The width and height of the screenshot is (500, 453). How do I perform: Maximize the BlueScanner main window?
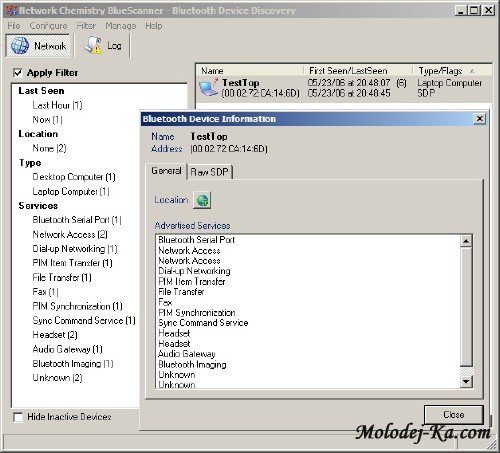[474, 11]
